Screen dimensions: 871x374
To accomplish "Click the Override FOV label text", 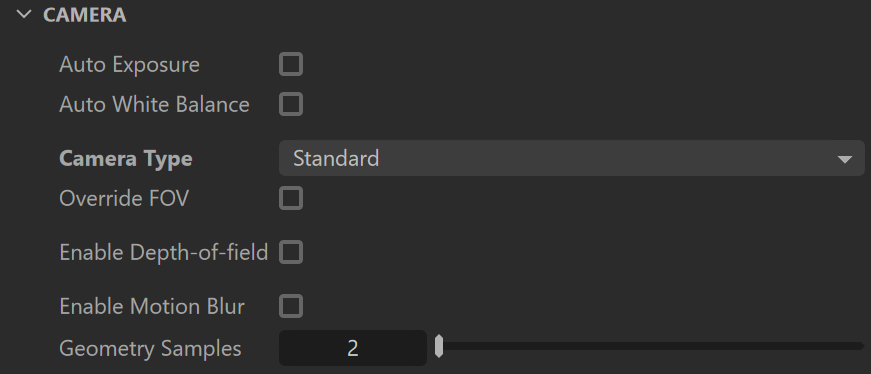I will (x=124, y=198).
